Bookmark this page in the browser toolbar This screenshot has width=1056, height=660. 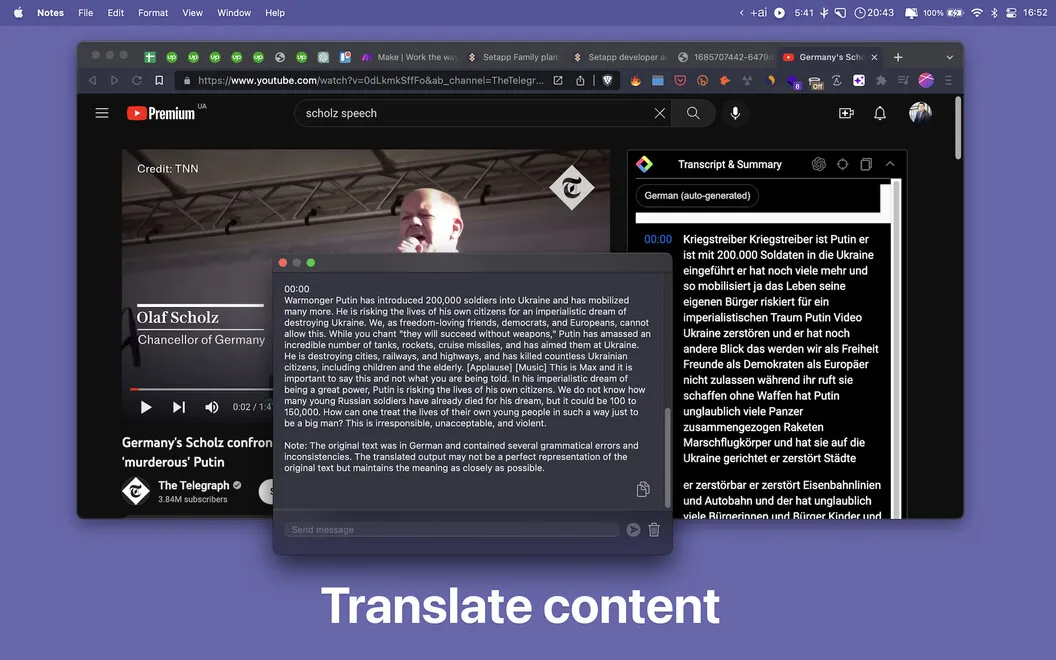pos(159,81)
